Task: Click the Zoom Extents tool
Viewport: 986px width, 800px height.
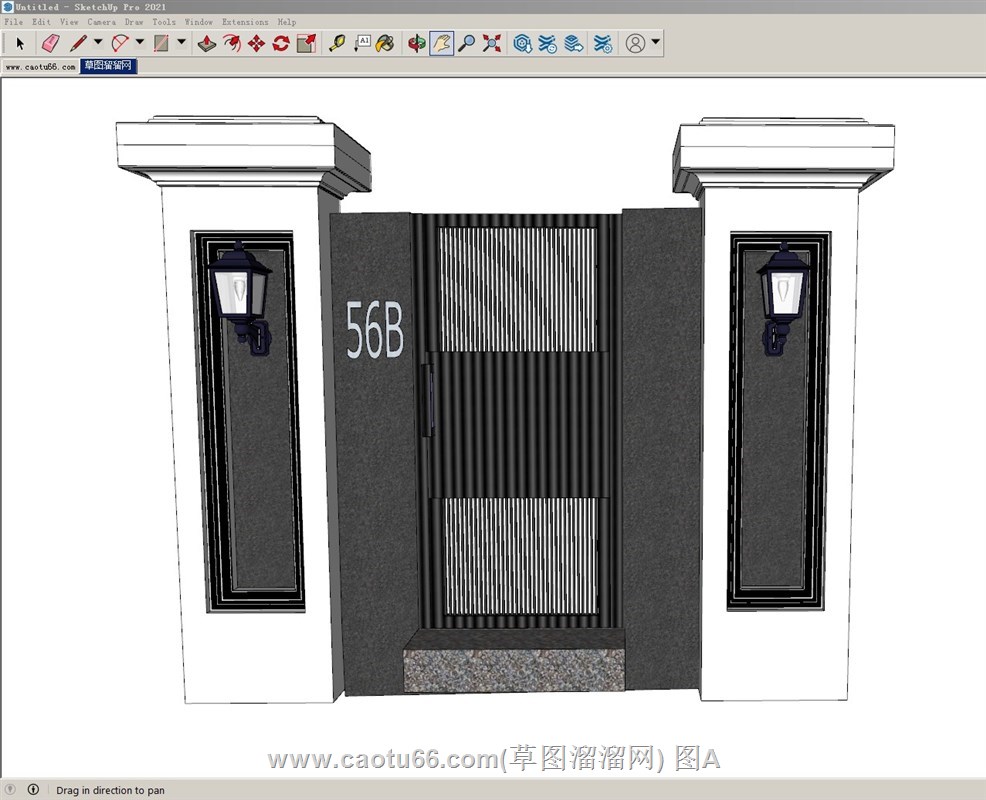Action: [x=491, y=43]
